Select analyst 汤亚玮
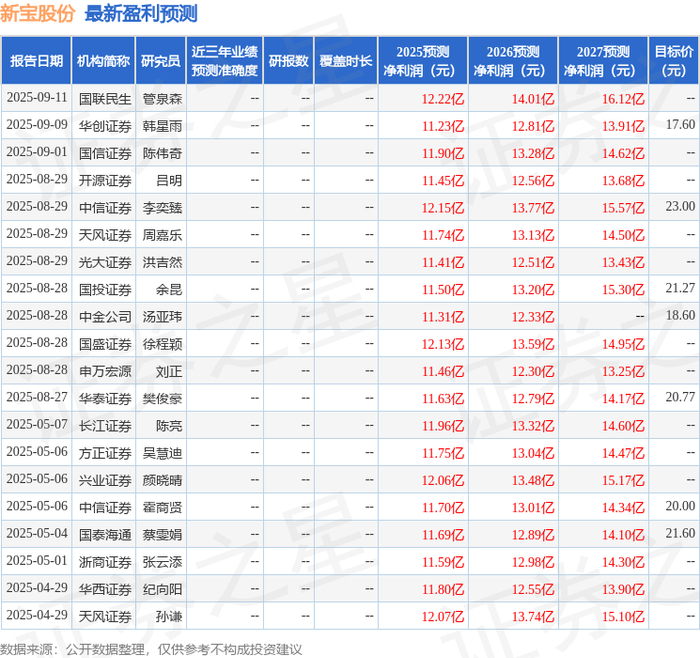The height and width of the screenshot is (658, 700). point(162,317)
